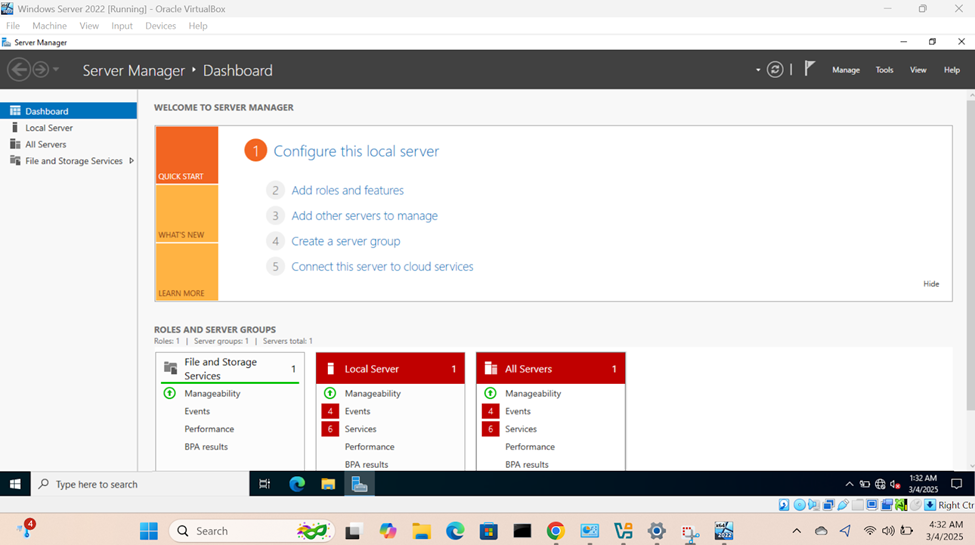Click Performance in the All Servers tile
The height and width of the screenshot is (545, 975).
pos(530,447)
